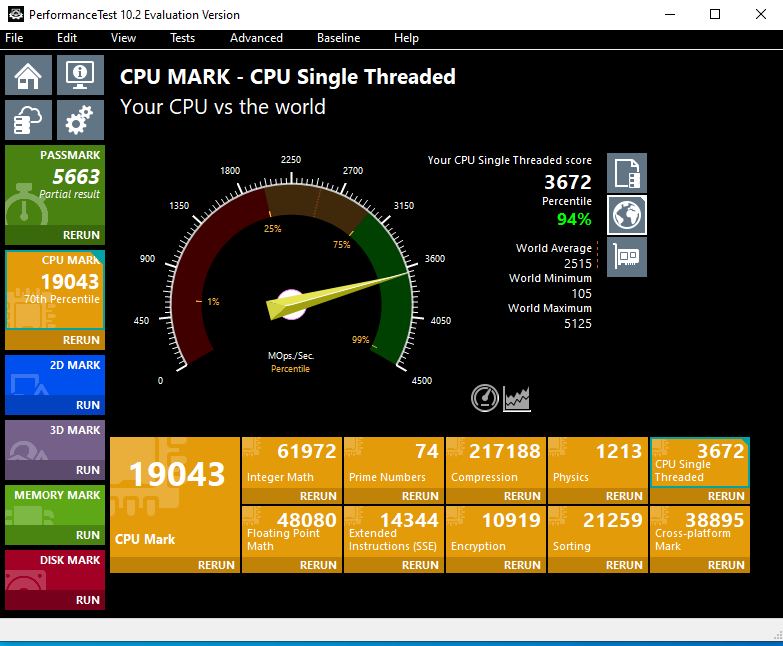Image resolution: width=783 pixels, height=646 pixels.
Task: Rerun the large CPU Mark tile test
Action: (175, 565)
